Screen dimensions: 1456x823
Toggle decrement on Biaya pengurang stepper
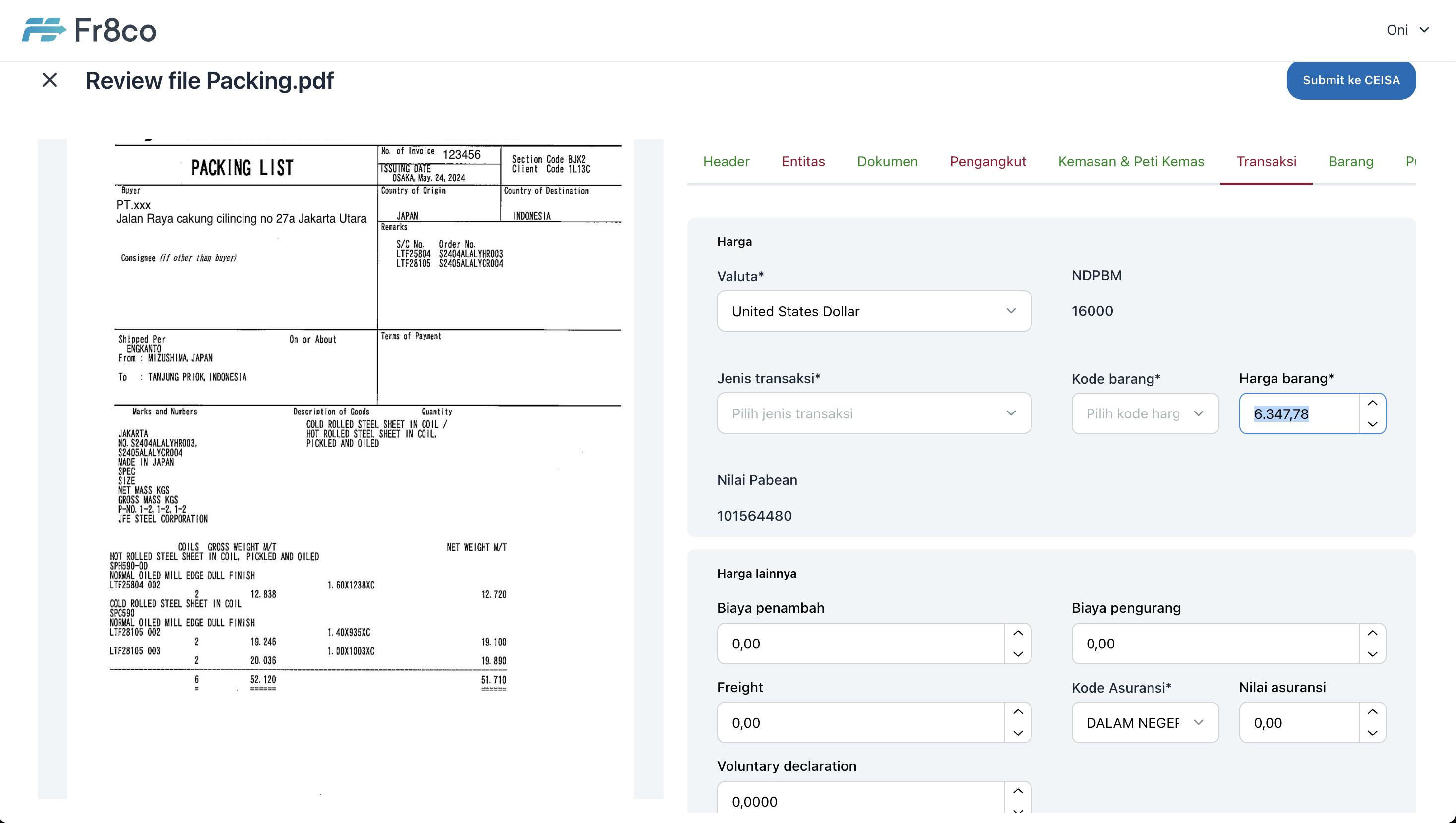[x=1373, y=654]
